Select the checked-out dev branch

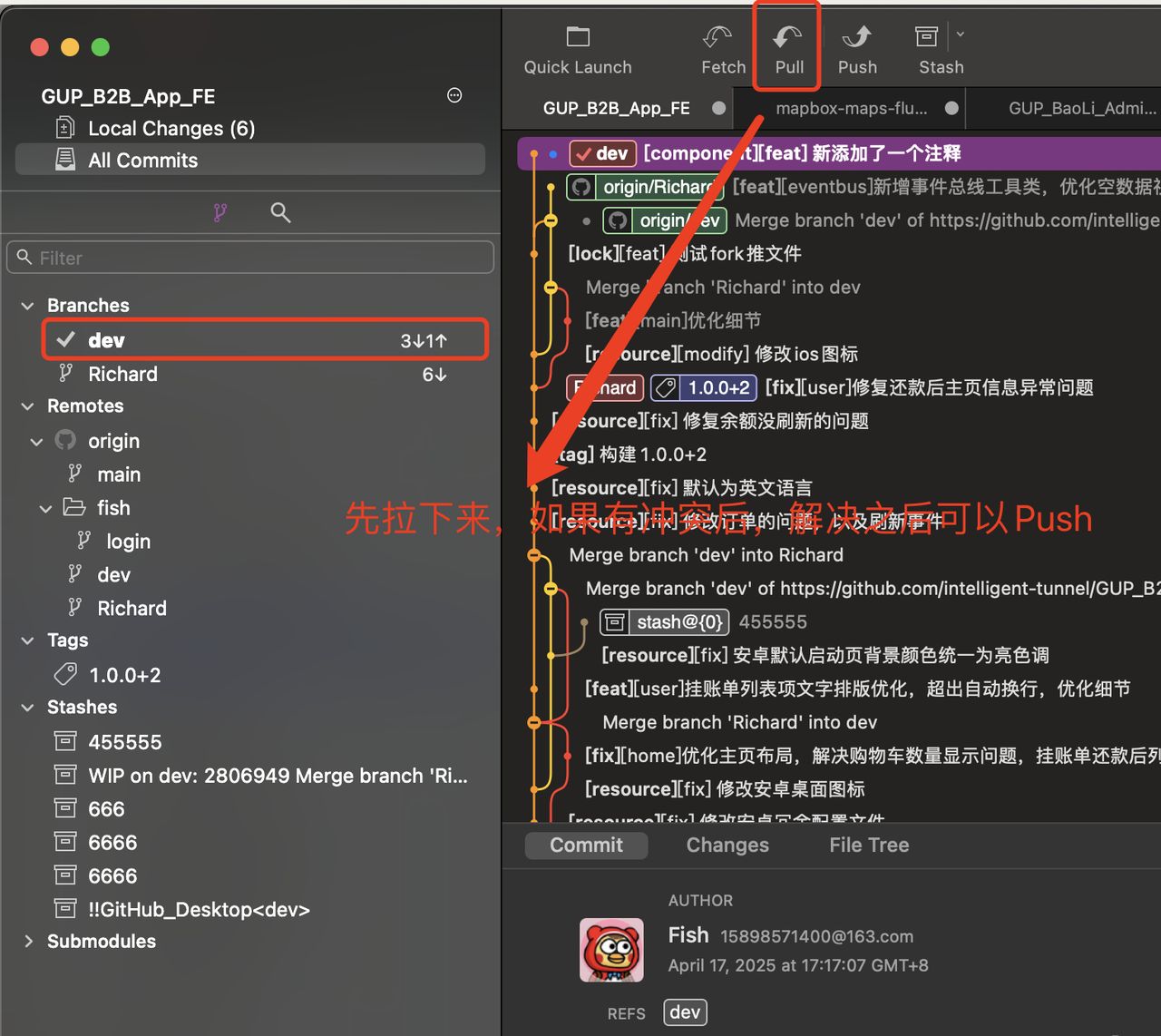(x=265, y=340)
